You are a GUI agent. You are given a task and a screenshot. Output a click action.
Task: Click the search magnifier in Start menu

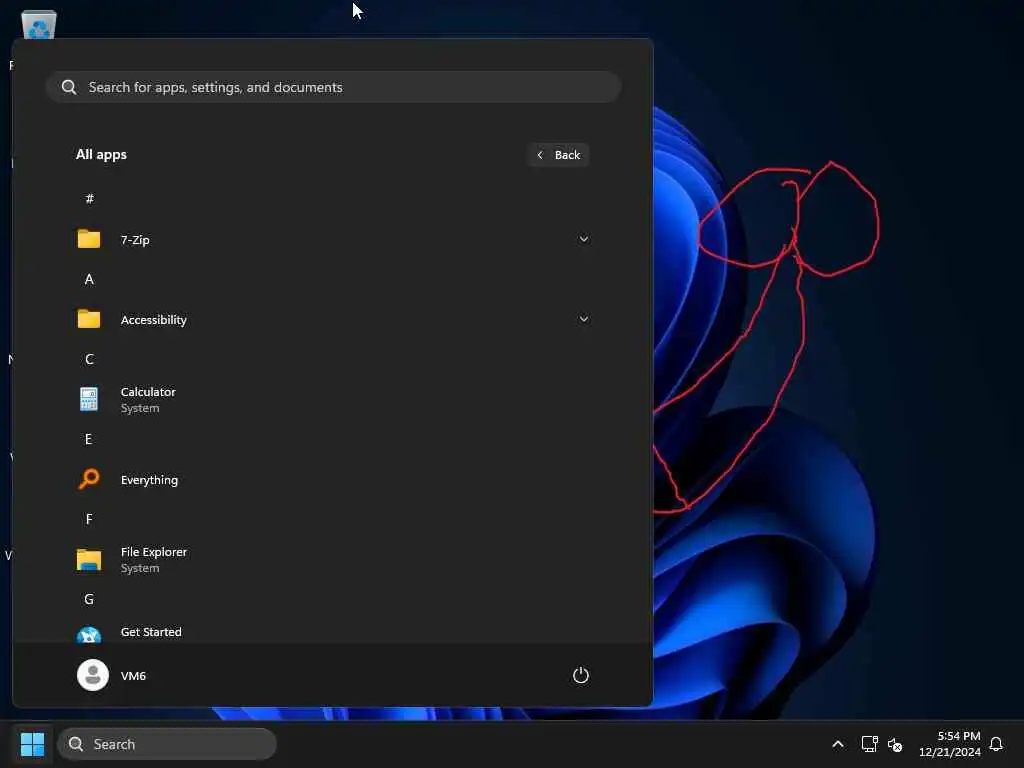pos(69,87)
